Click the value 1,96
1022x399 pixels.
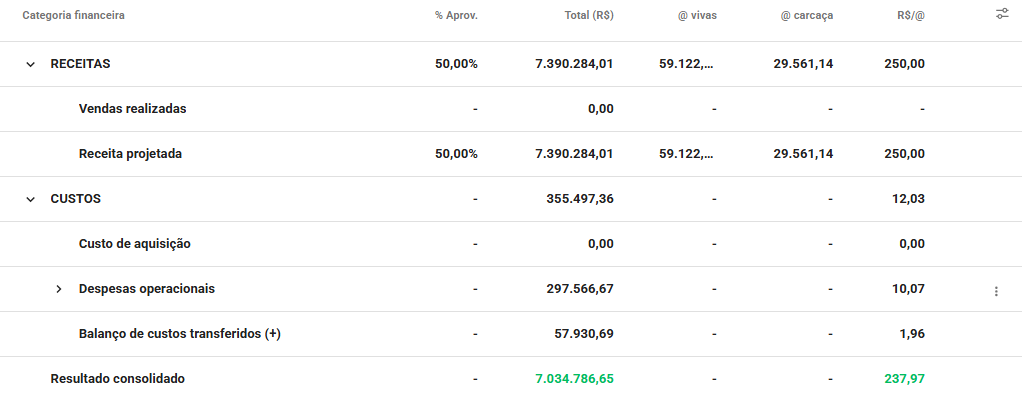pyautogui.click(x=911, y=334)
